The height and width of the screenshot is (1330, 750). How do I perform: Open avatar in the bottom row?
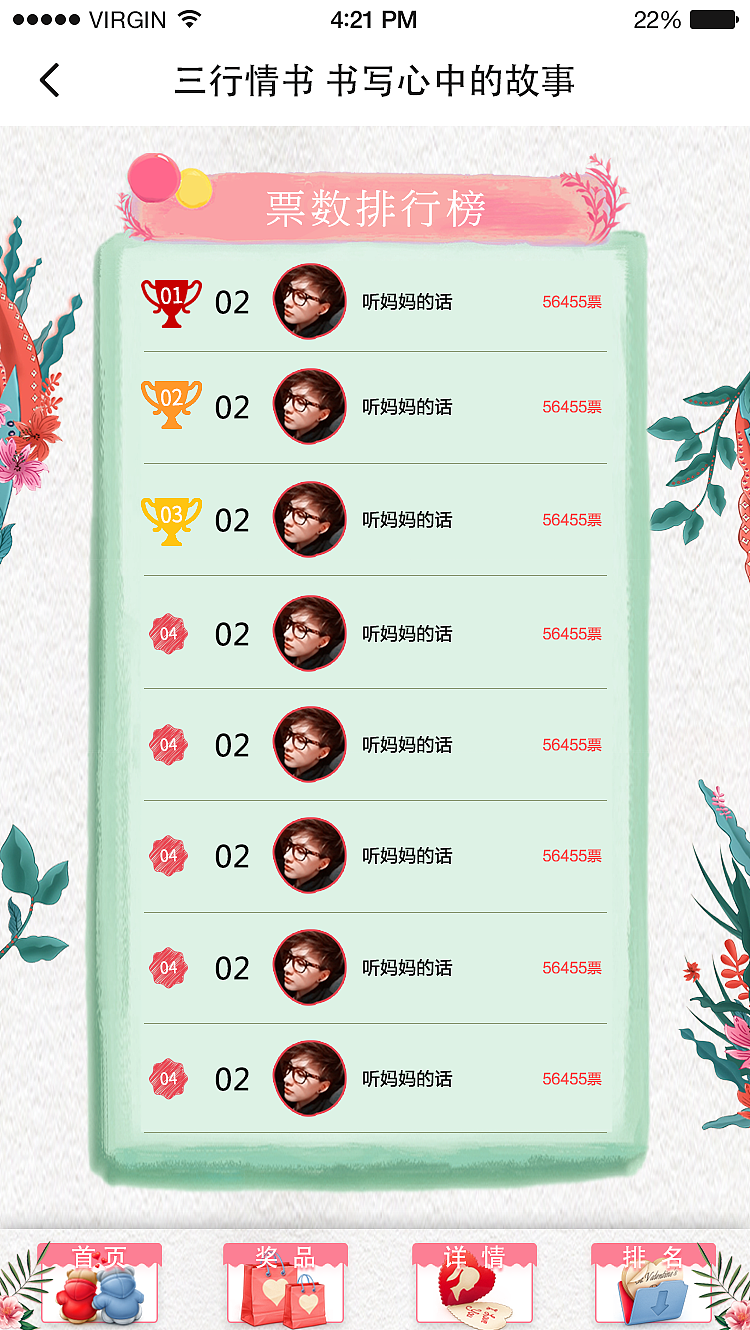310,1078
